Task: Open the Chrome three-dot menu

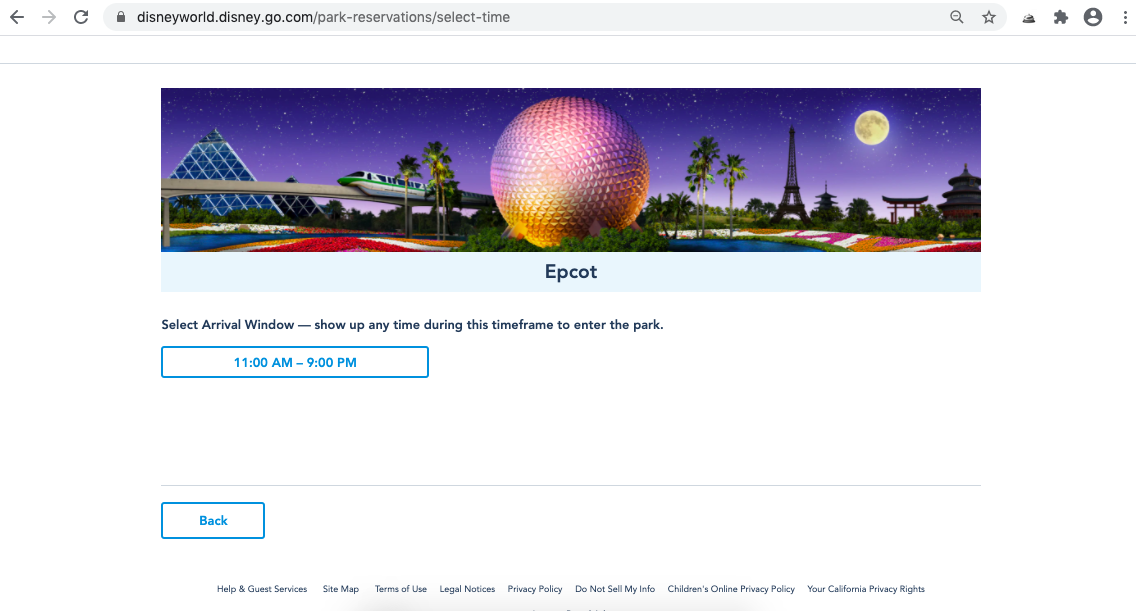Action: pos(1124,17)
